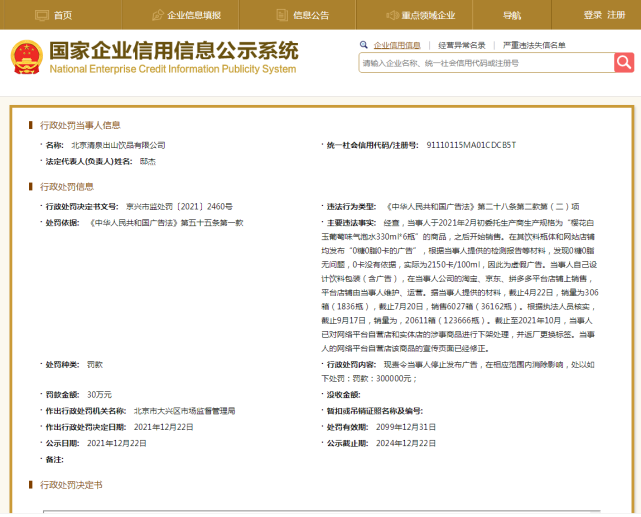Focus the enterprise name search input field
641x517 pixels.
click(486, 63)
